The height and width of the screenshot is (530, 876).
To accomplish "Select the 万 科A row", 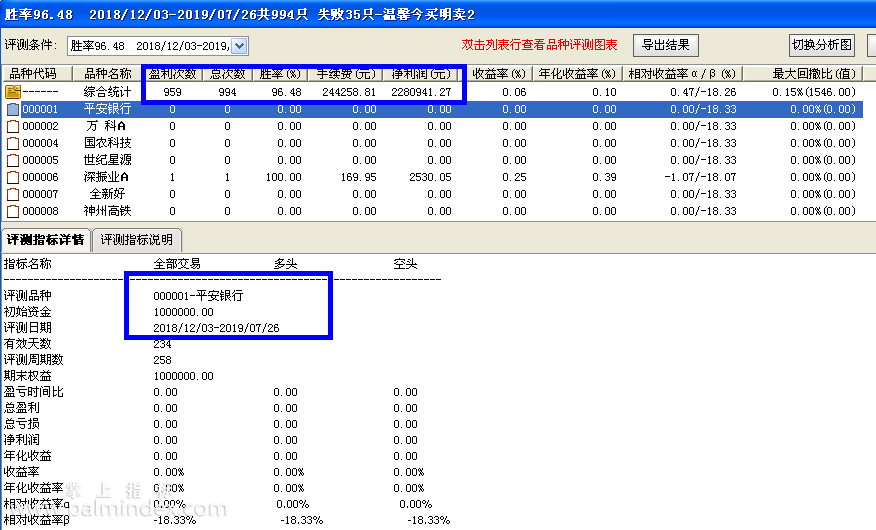I will 433,126.
